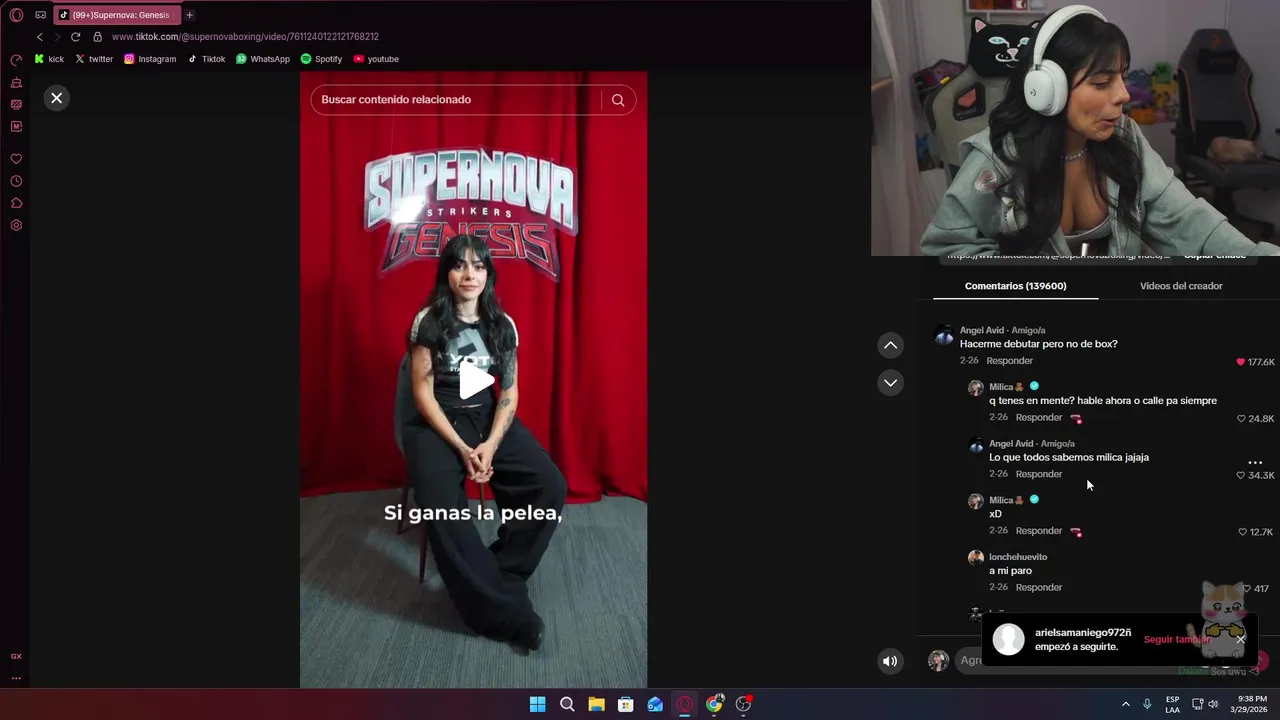The image size is (1280, 720).
Task: Open Chrome from taskbar
Action: tap(714, 704)
